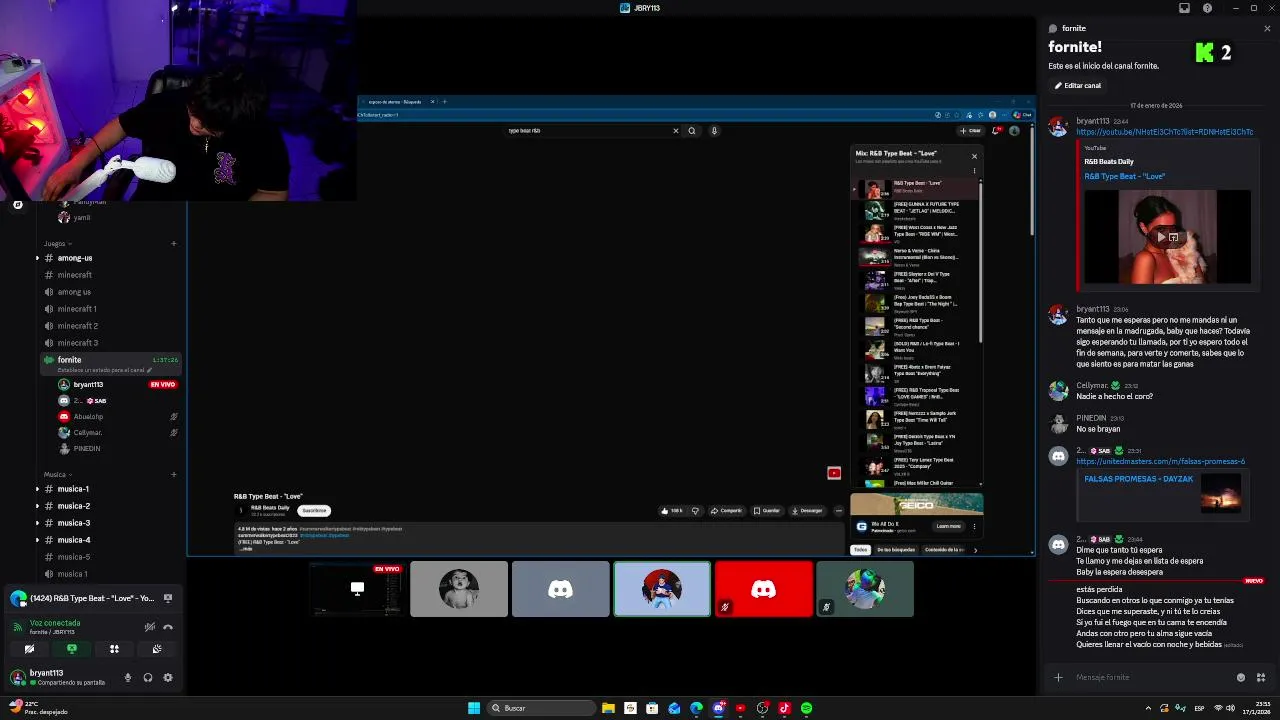Screen dimensions: 1280x720
Task: Click the voice search microphone in streamed YouTube
Action: tap(714, 130)
